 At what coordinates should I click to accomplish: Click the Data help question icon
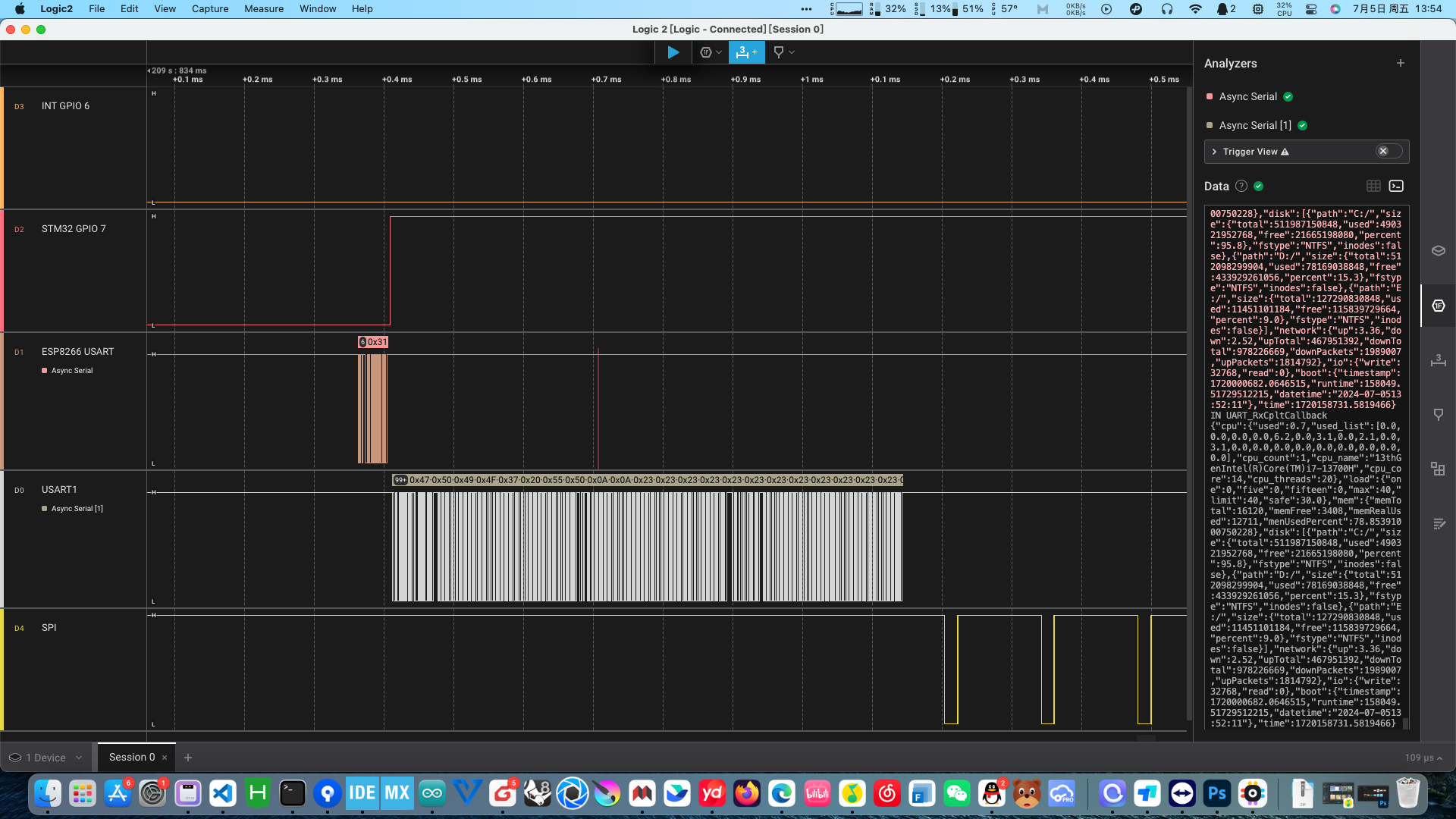click(x=1241, y=186)
